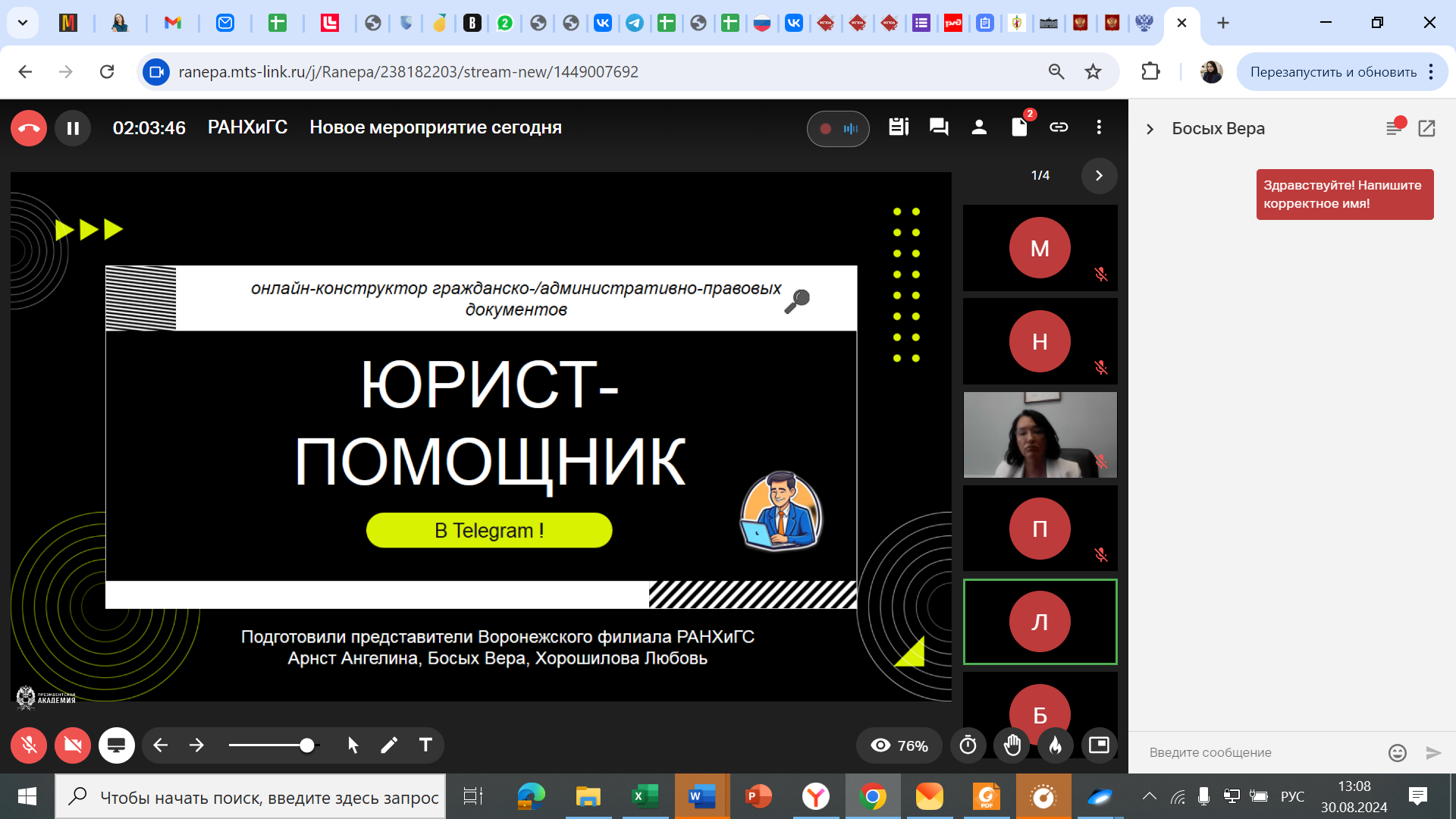Image resolution: width=1456 pixels, height=819 pixels.
Task: Open the Windows notification center
Action: [x=1418, y=796]
